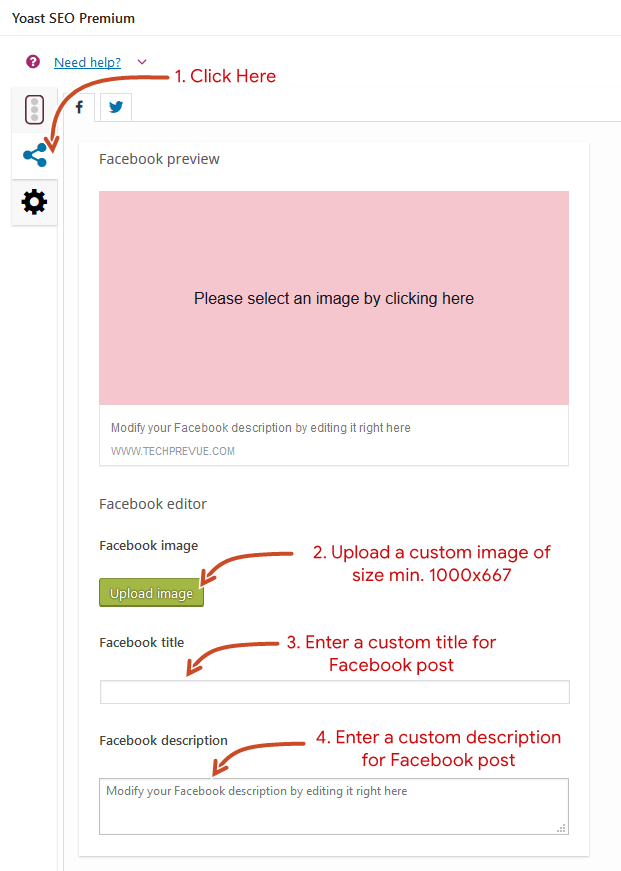
Task: Expand the Need help chevron arrow
Action: (x=142, y=62)
